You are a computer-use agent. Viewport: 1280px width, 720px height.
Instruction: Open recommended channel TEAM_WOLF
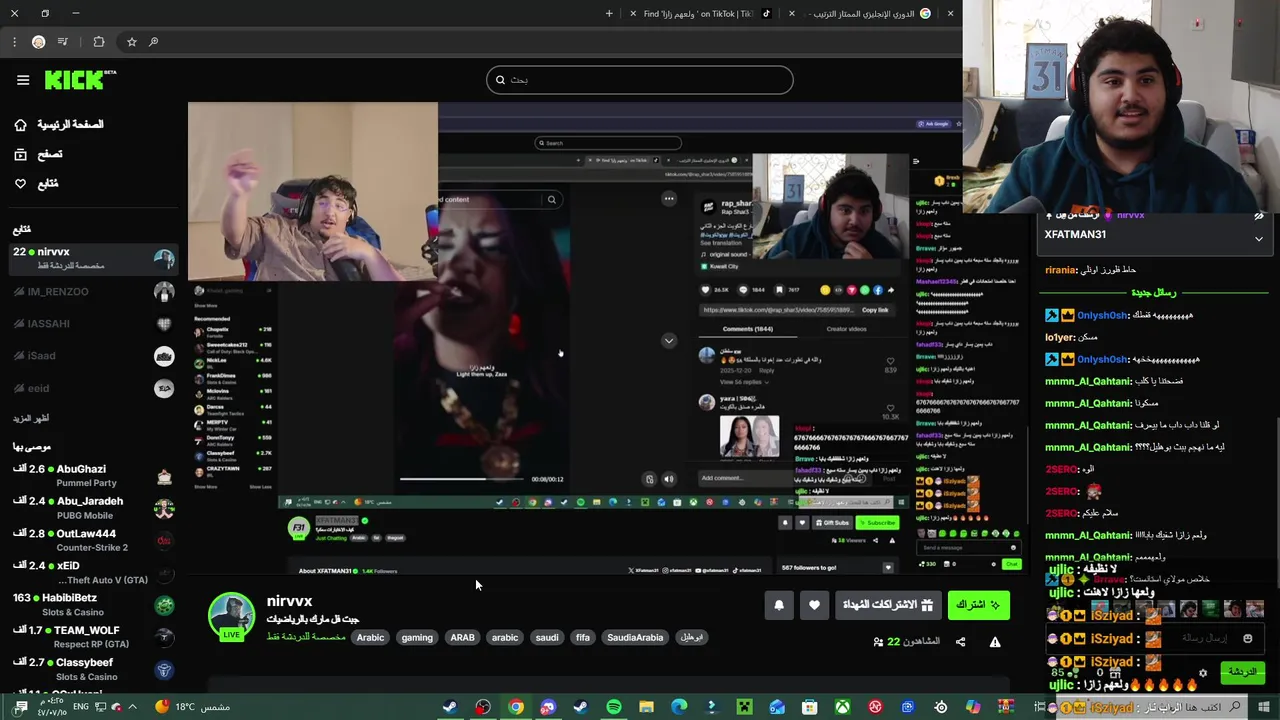[x=92, y=636]
